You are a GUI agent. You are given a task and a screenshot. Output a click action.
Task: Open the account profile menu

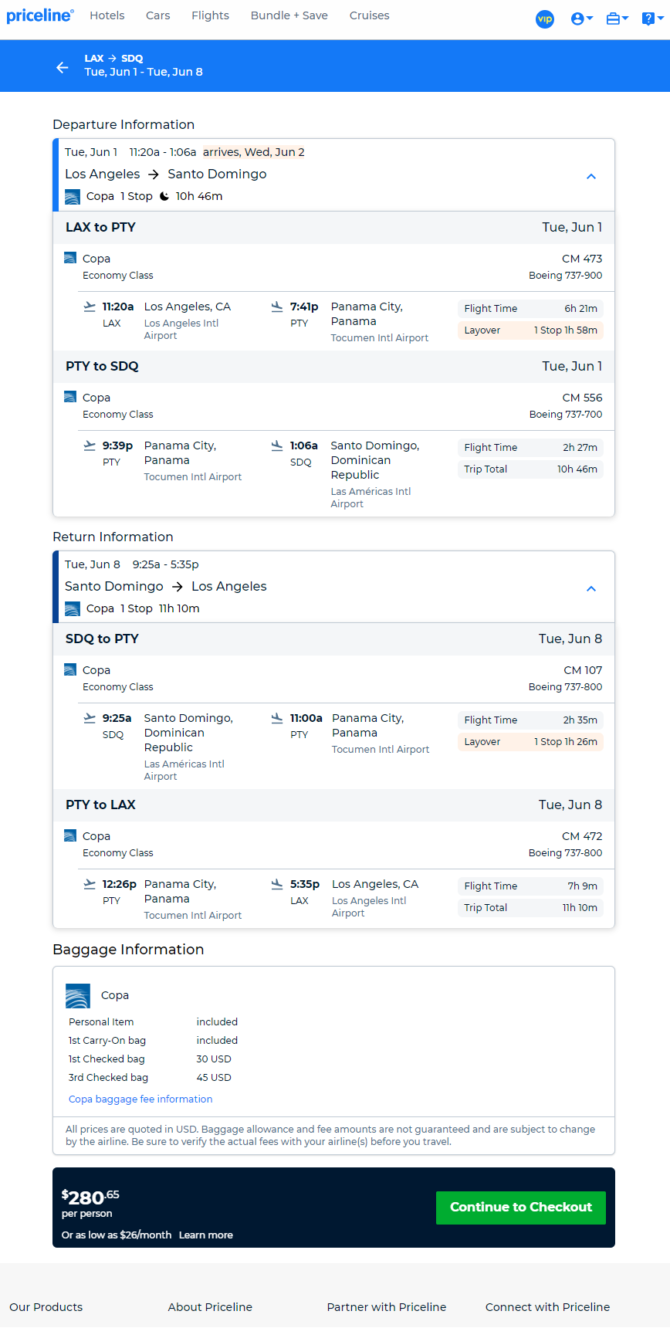[581, 19]
